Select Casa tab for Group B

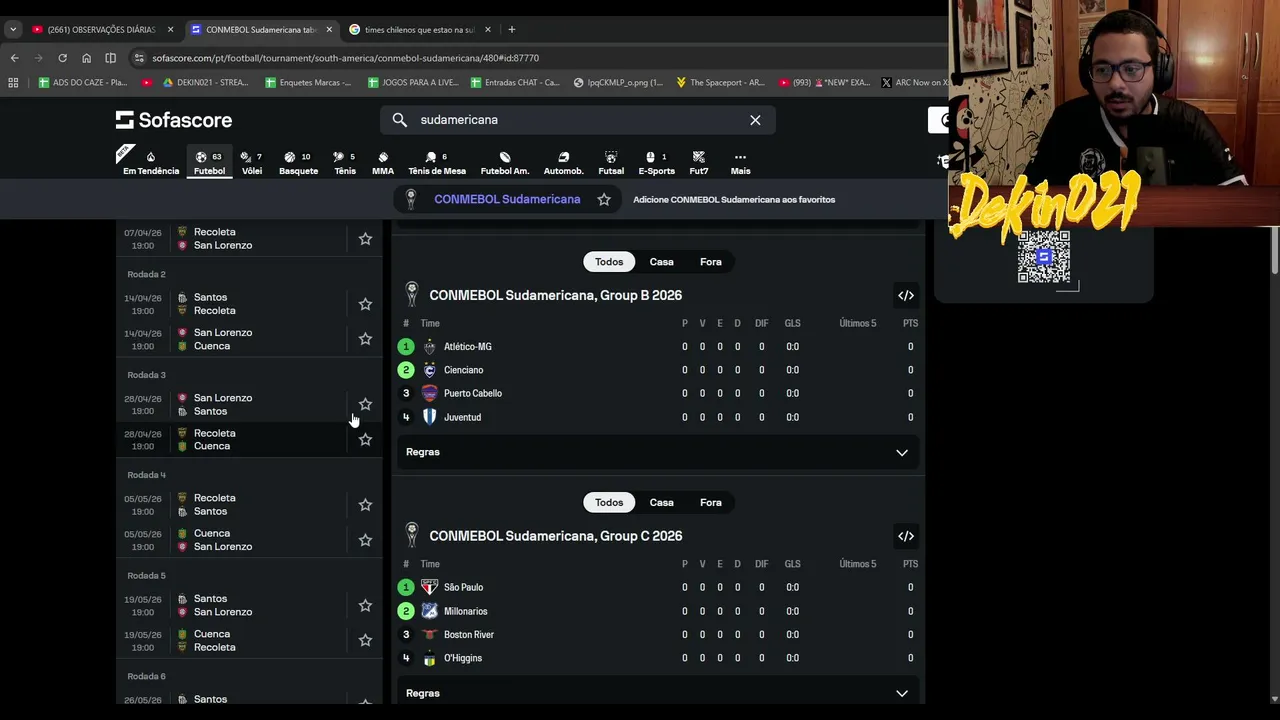tap(661, 262)
